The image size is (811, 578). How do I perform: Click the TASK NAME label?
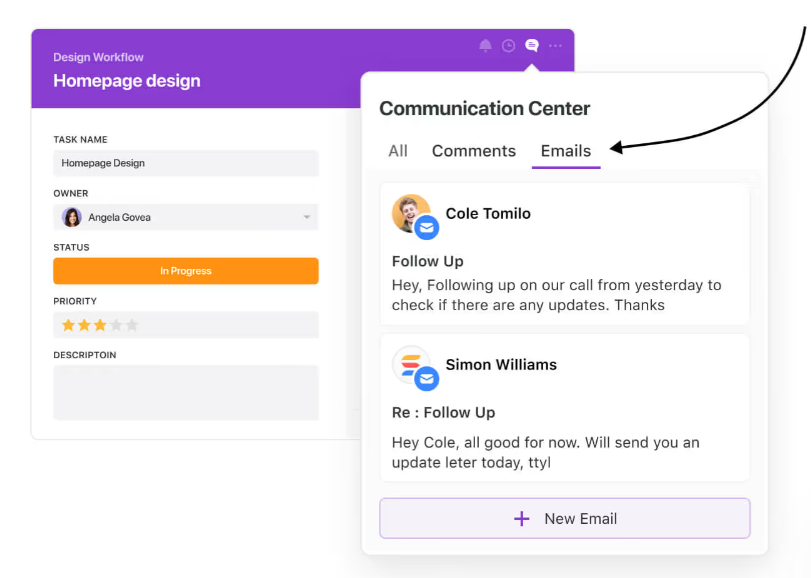pyautogui.click(x=80, y=140)
